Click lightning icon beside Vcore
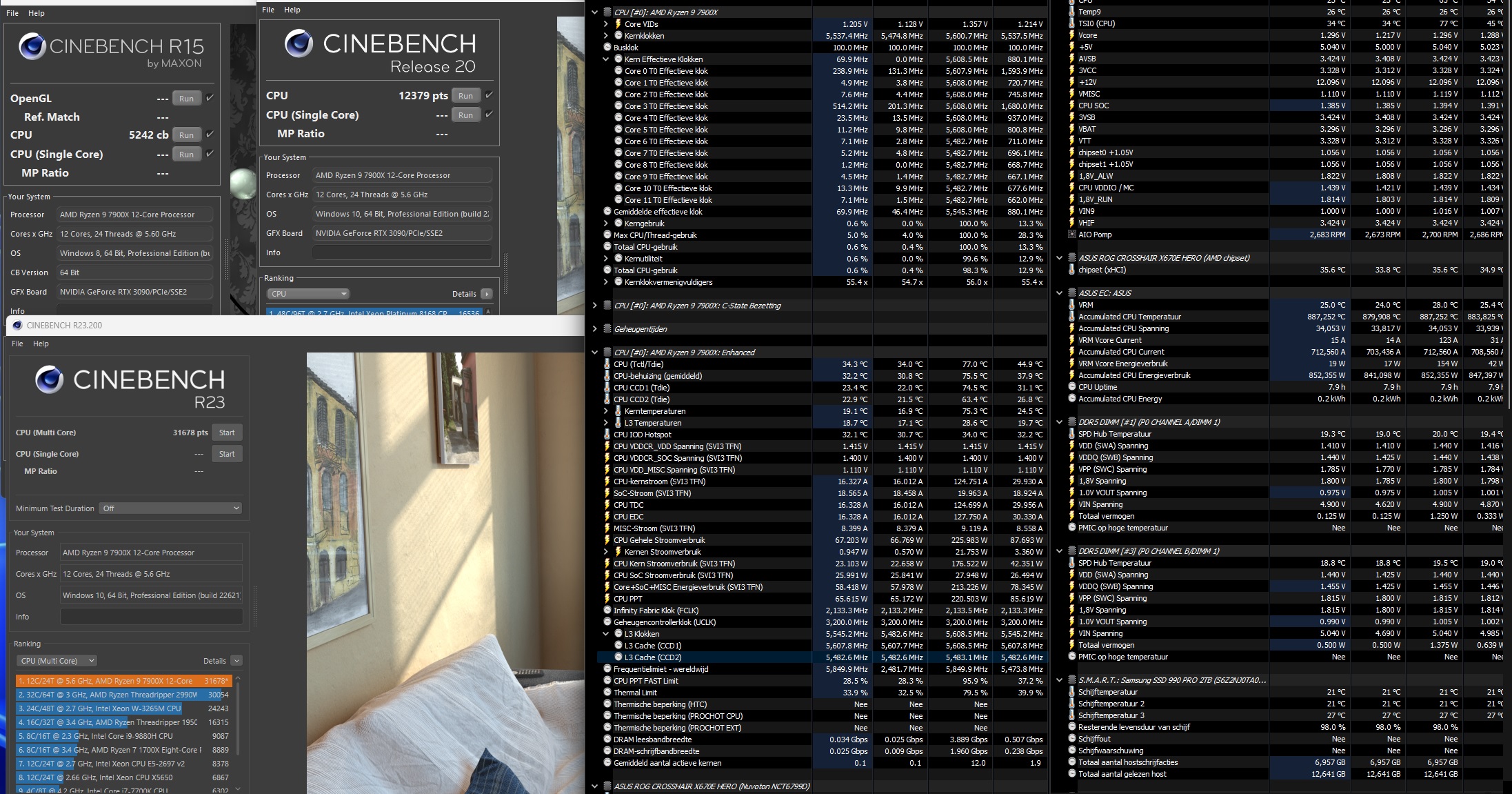Screen dimensions: 1512x794 (1071, 35)
